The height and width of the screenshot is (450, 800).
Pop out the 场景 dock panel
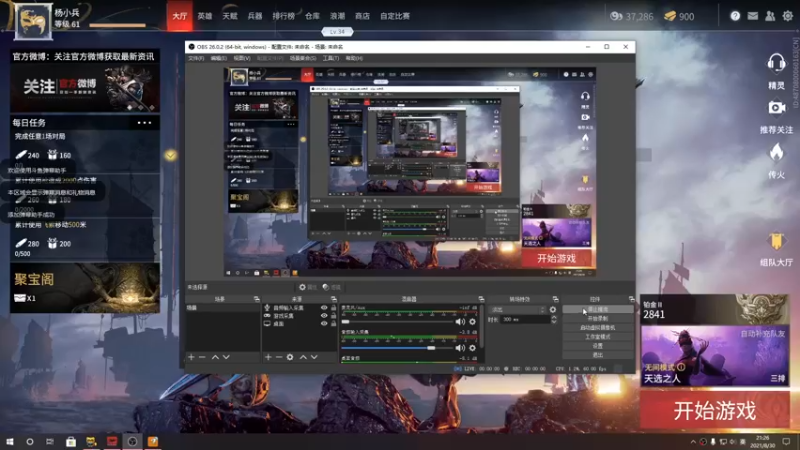(x=257, y=299)
